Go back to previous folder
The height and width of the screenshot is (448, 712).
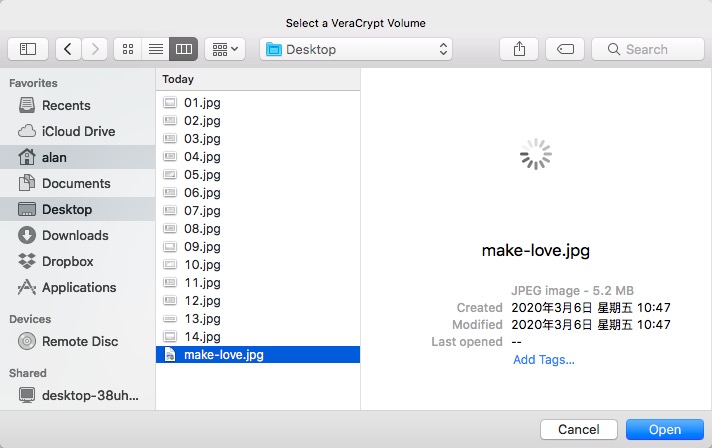point(68,49)
